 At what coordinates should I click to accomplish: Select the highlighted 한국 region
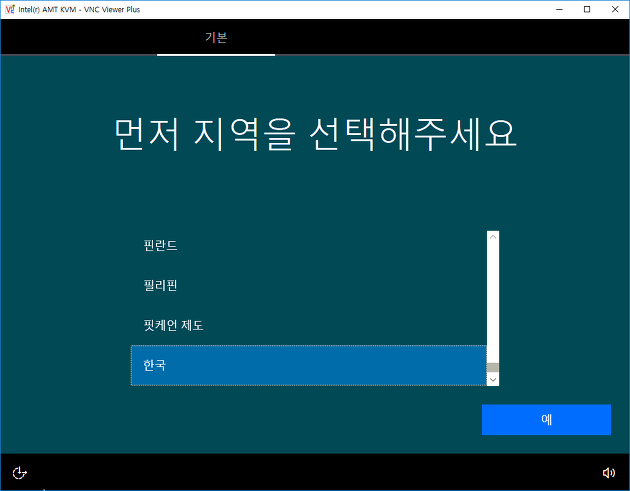309,365
